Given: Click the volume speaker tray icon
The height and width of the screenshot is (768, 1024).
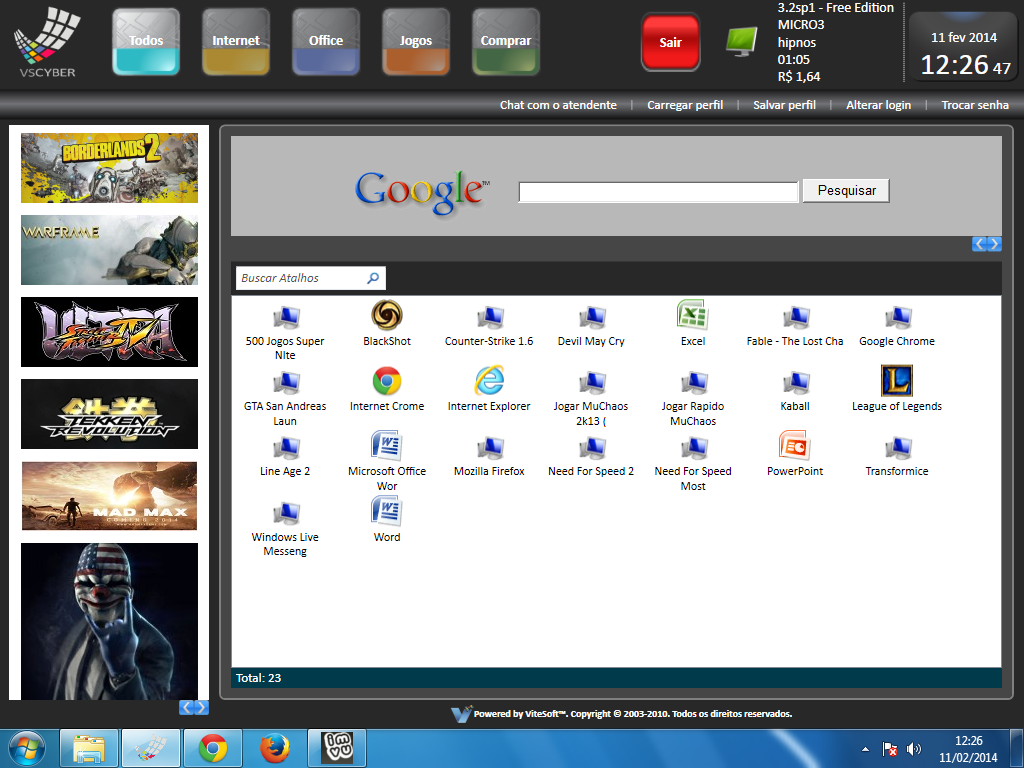Looking at the screenshot, I should point(914,749).
